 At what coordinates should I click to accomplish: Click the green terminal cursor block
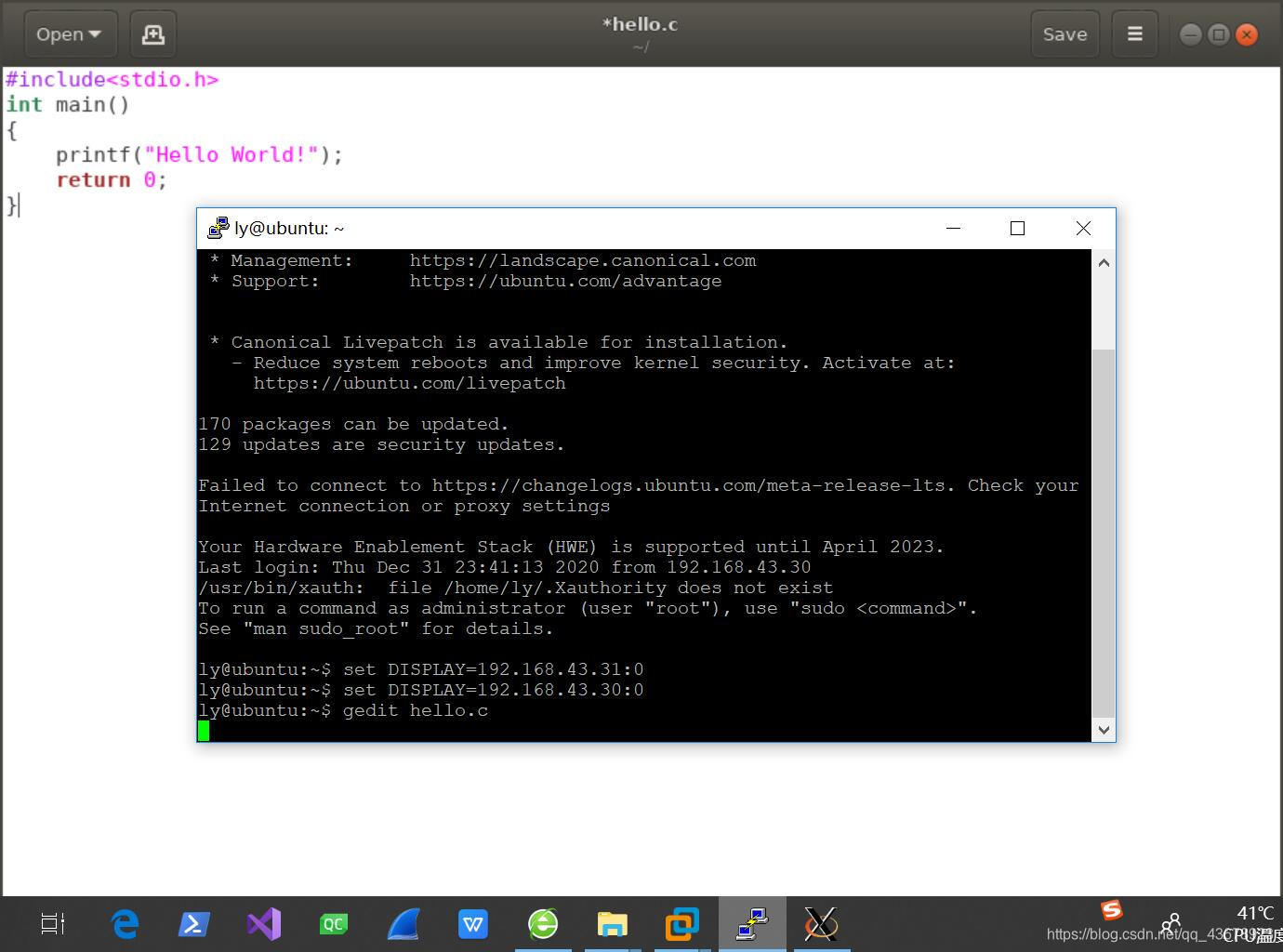204,731
